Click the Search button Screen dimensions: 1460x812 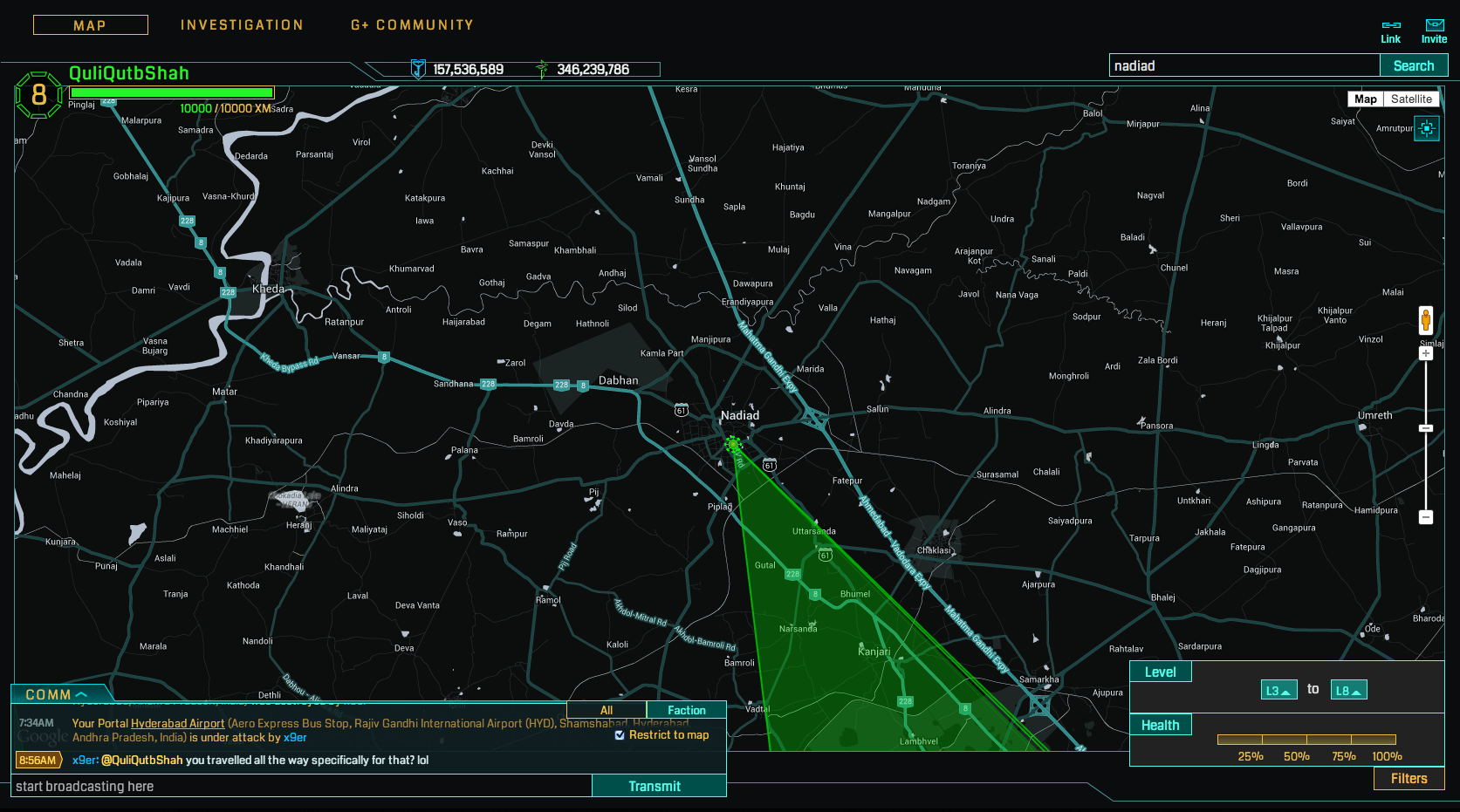(x=1414, y=65)
